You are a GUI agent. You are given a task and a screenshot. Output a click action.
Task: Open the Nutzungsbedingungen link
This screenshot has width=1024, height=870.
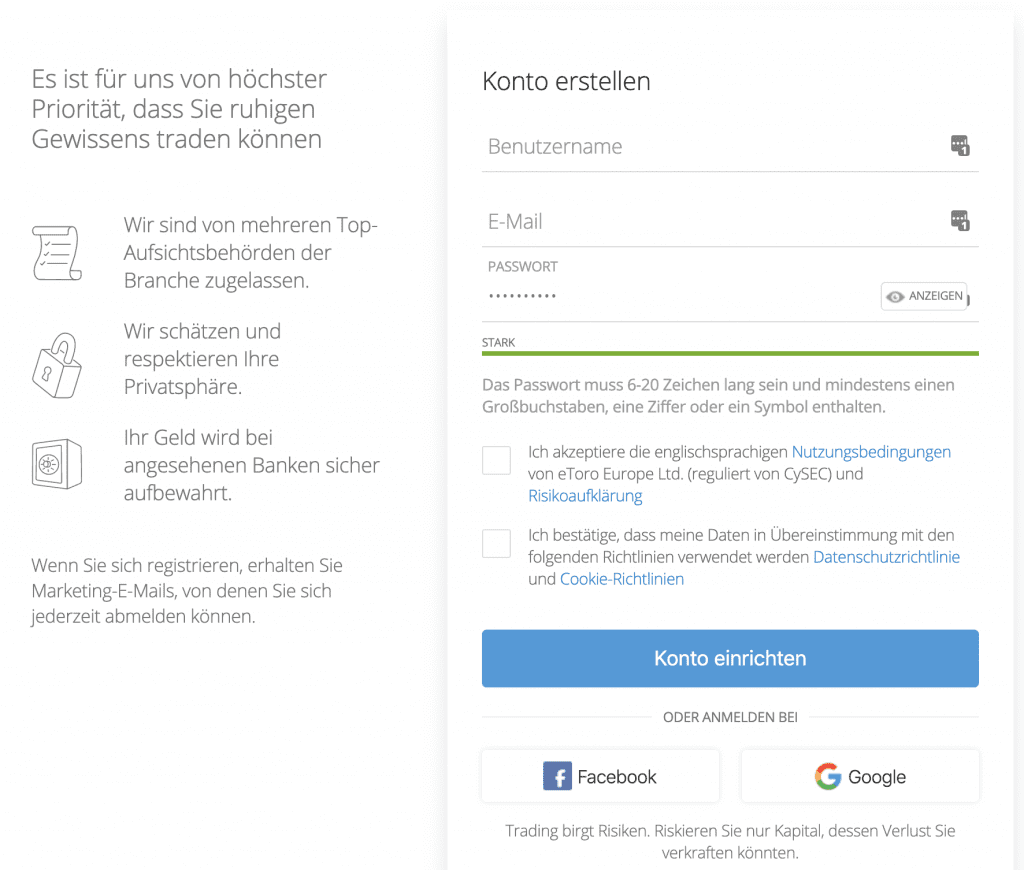(871, 452)
